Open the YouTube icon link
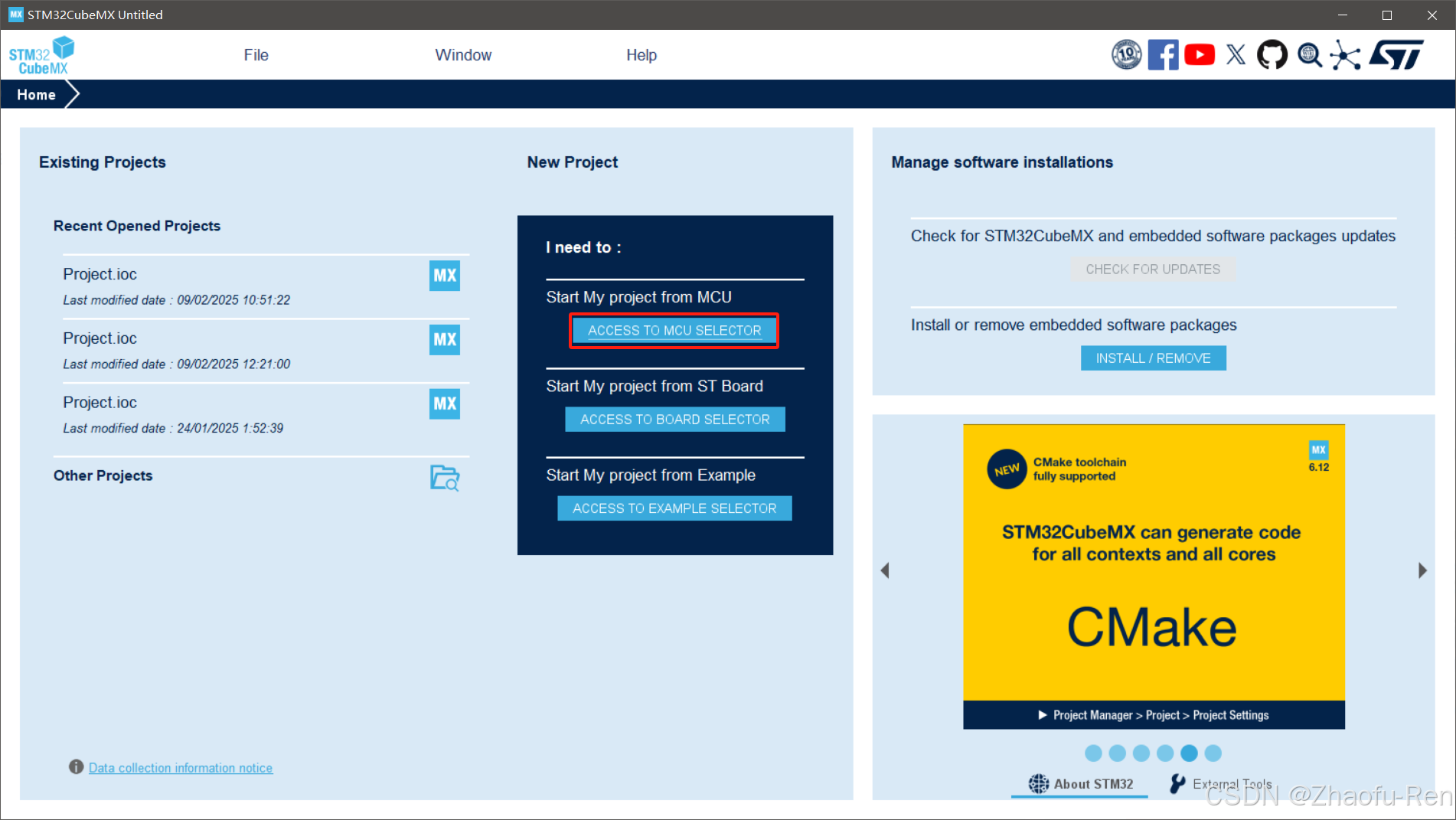The height and width of the screenshot is (820, 1456). coord(1200,55)
